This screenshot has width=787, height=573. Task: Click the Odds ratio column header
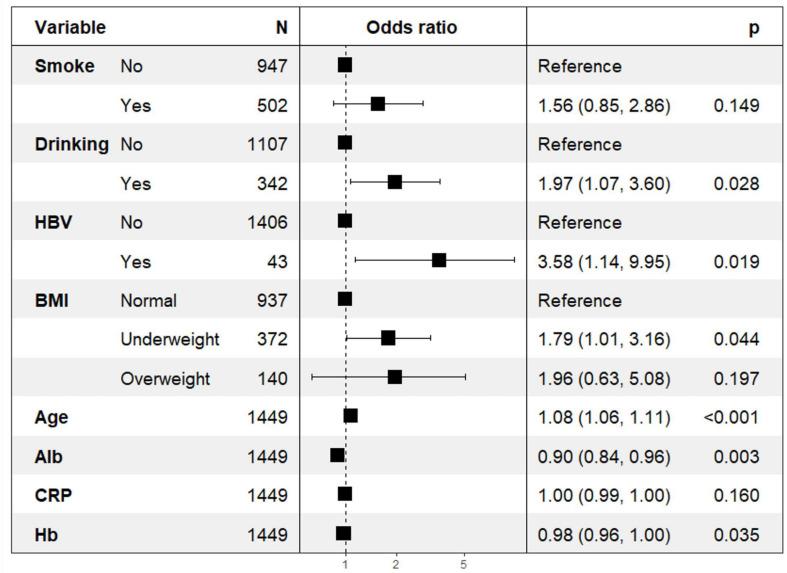pyautogui.click(x=412, y=27)
